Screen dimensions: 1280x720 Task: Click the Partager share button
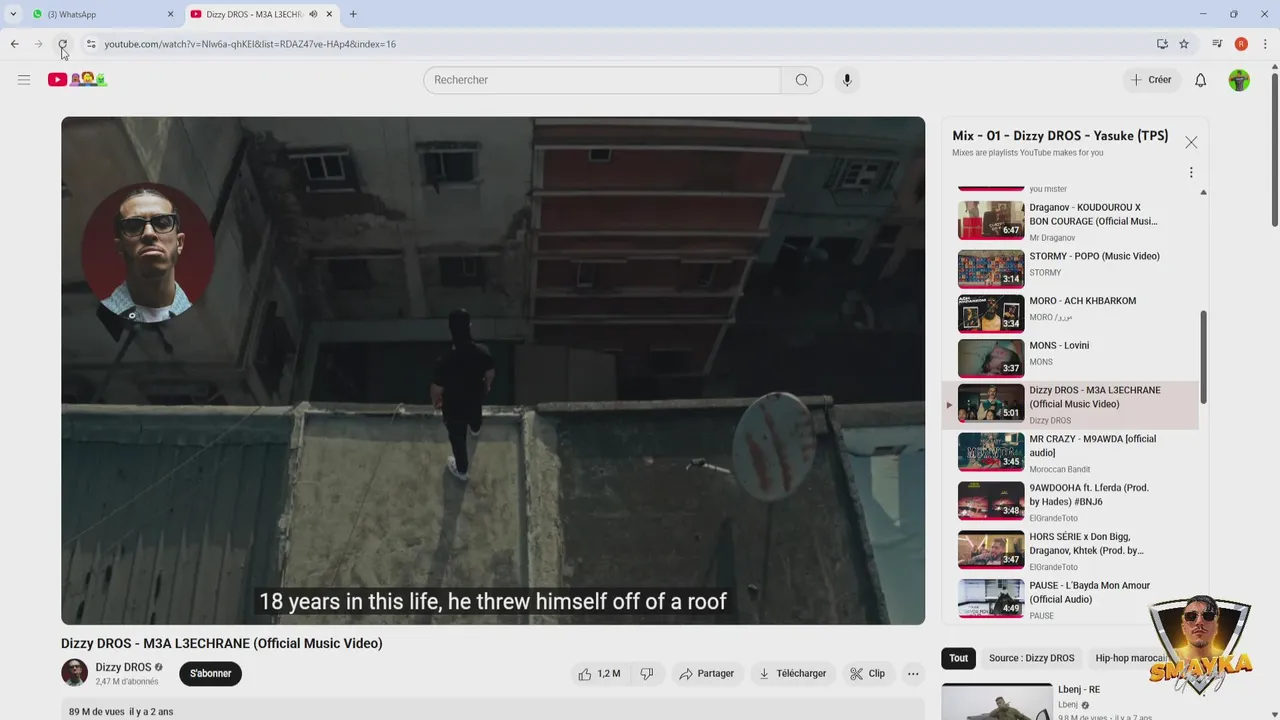[706, 674]
